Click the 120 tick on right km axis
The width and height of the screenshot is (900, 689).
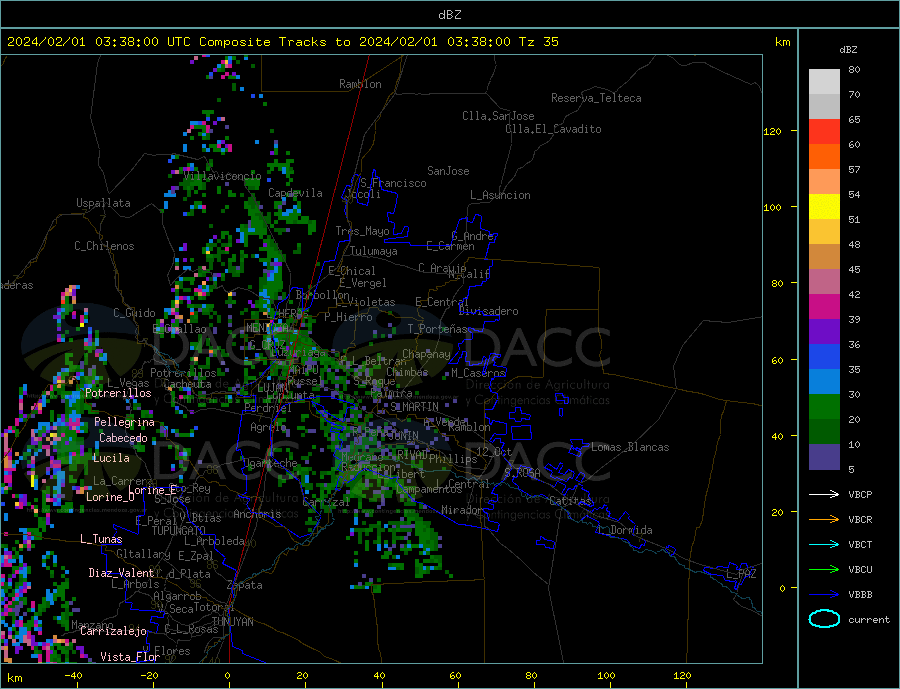773,131
